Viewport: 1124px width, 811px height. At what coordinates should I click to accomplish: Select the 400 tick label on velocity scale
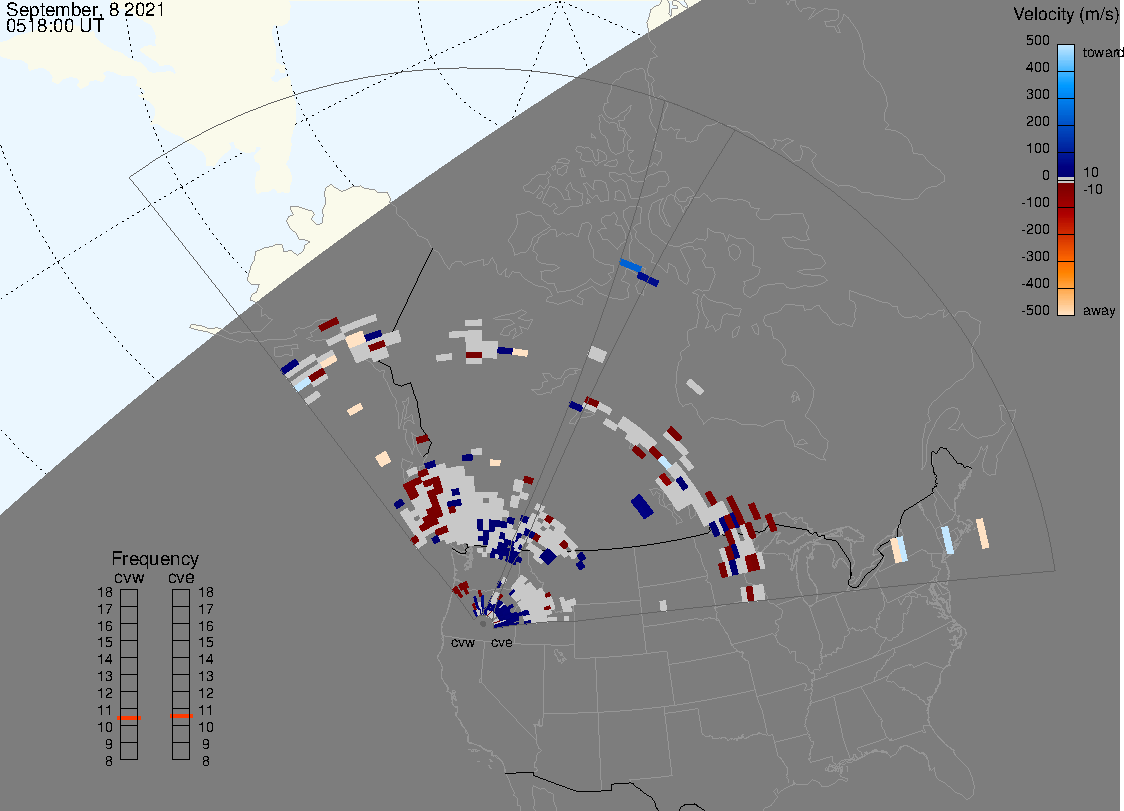point(1037,67)
